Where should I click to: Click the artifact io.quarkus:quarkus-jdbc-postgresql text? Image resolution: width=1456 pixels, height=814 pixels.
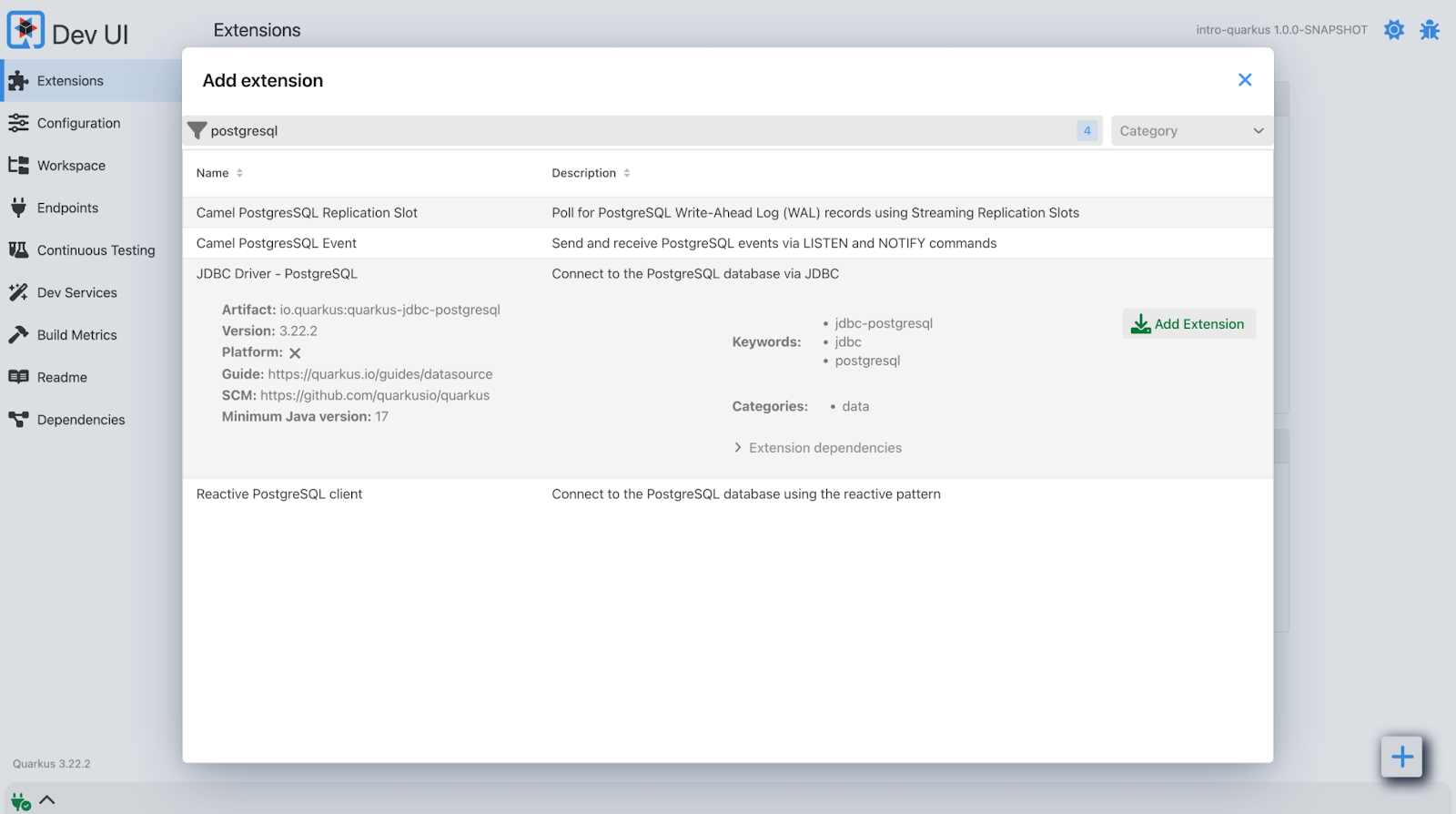(389, 310)
